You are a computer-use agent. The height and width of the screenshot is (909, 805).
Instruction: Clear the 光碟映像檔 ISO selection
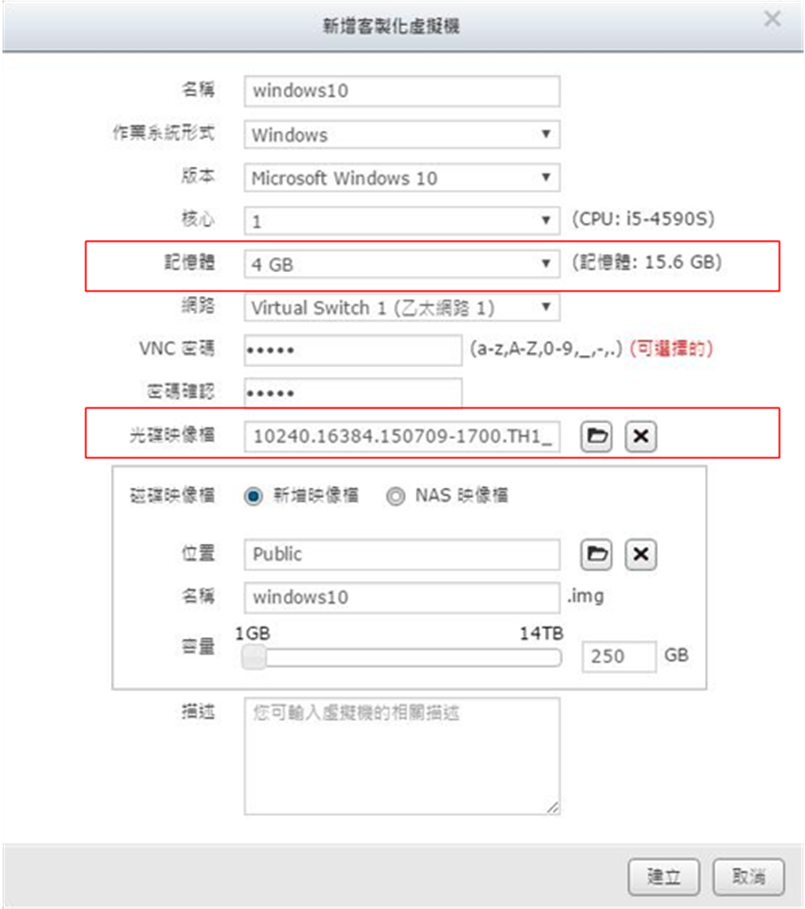pos(640,437)
